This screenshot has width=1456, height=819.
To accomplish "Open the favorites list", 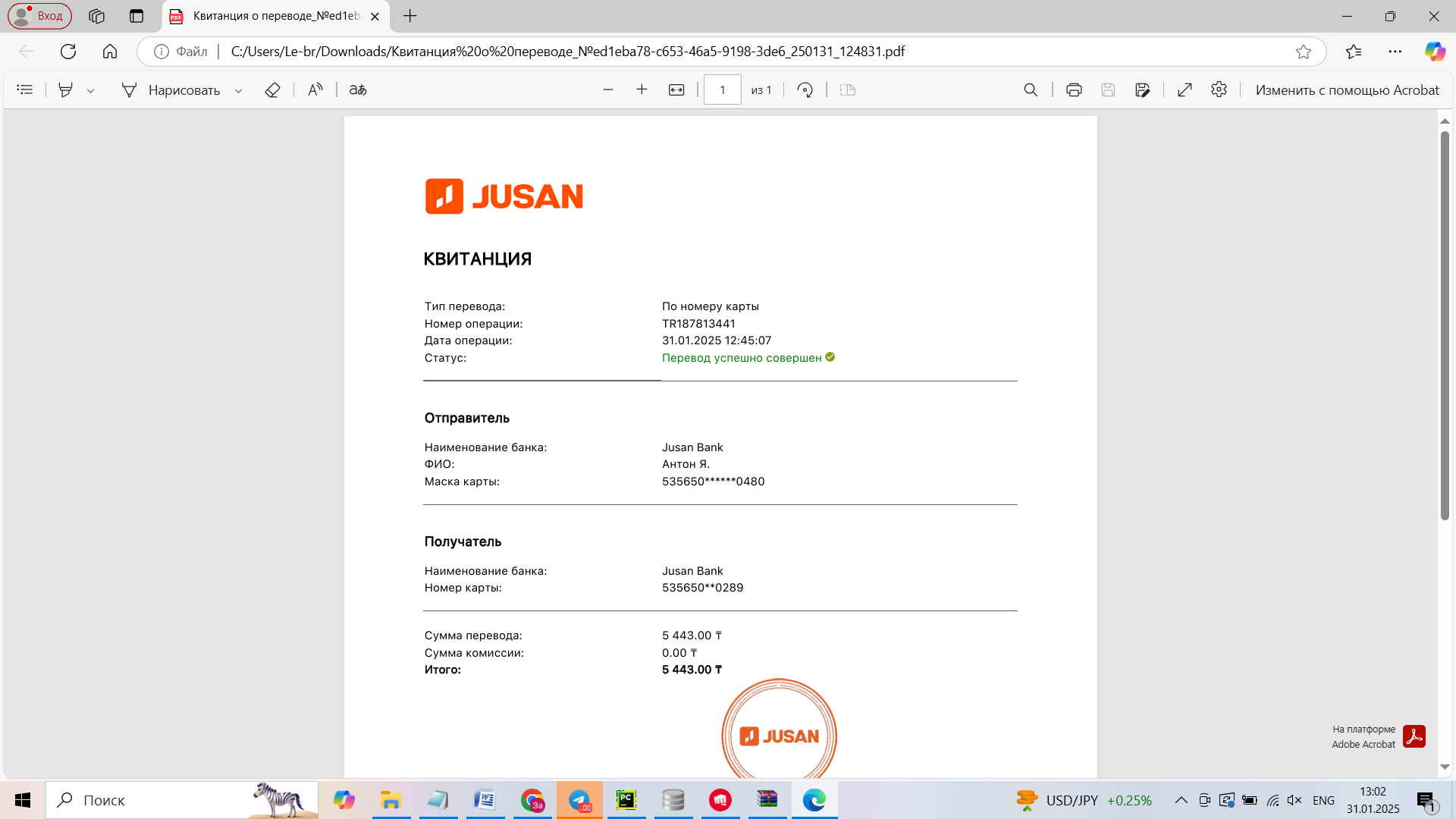I will [1354, 51].
